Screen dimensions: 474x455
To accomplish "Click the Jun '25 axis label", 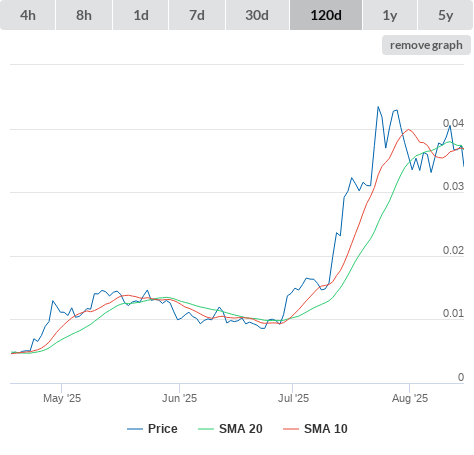I will pos(180,398).
